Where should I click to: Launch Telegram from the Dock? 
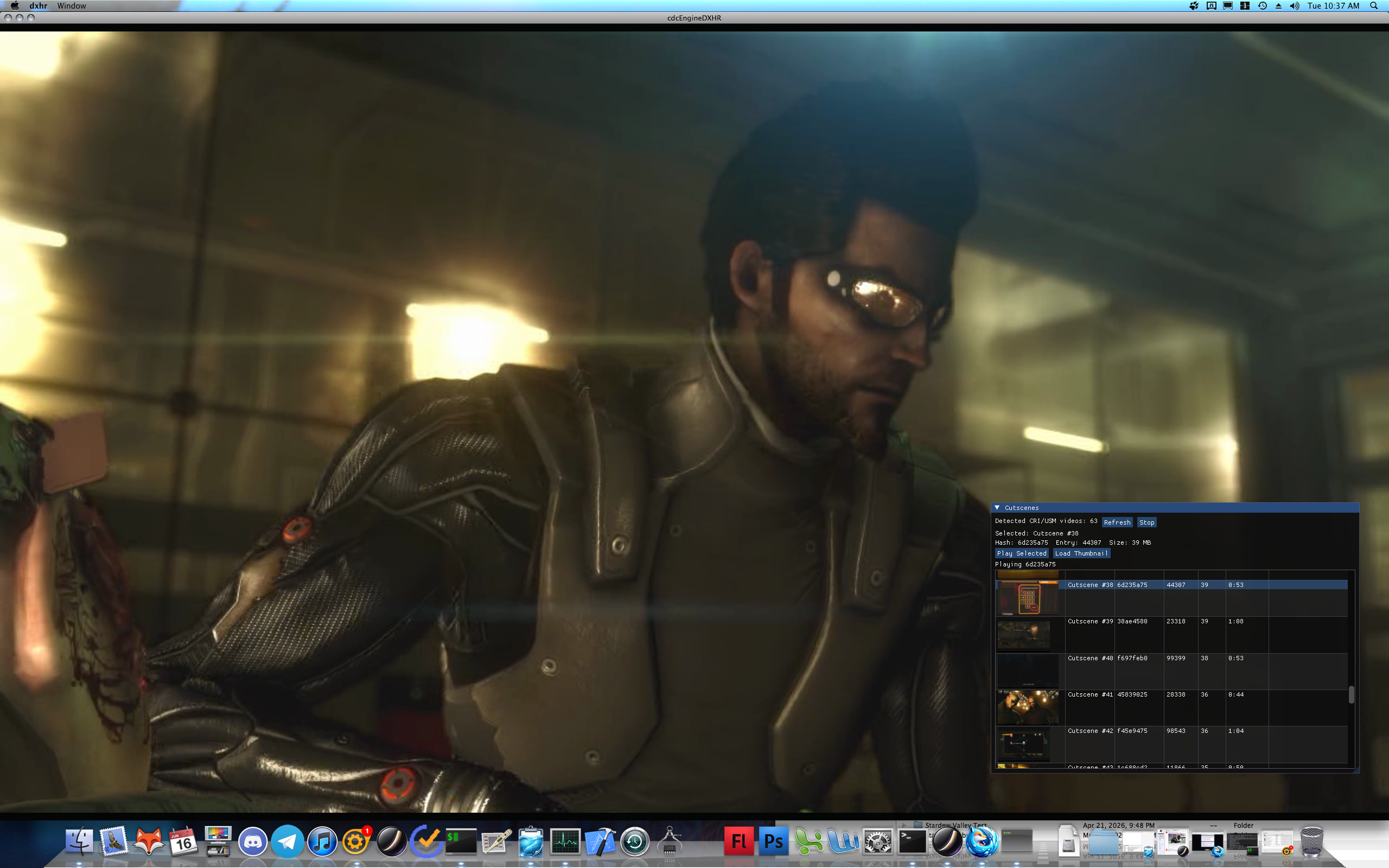point(287,842)
